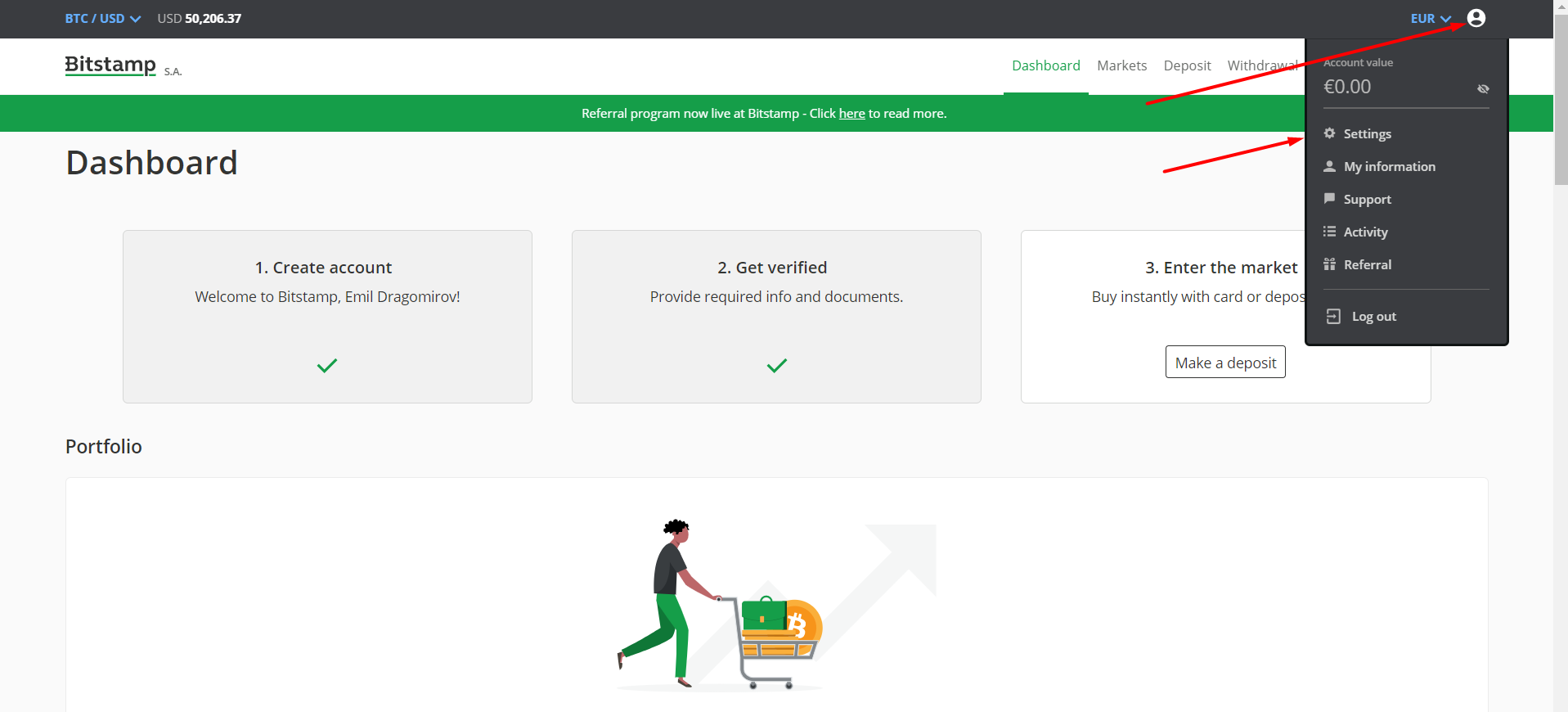Click the Get verified green checkmark
The height and width of the screenshot is (712, 1568).
click(x=776, y=366)
